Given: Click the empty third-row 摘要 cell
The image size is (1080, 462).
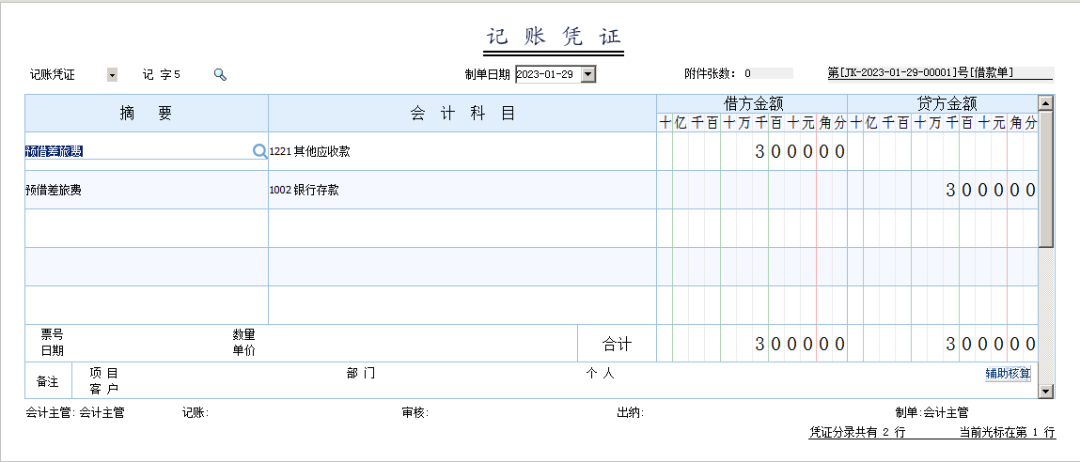Looking at the screenshot, I should click(146, 228).
